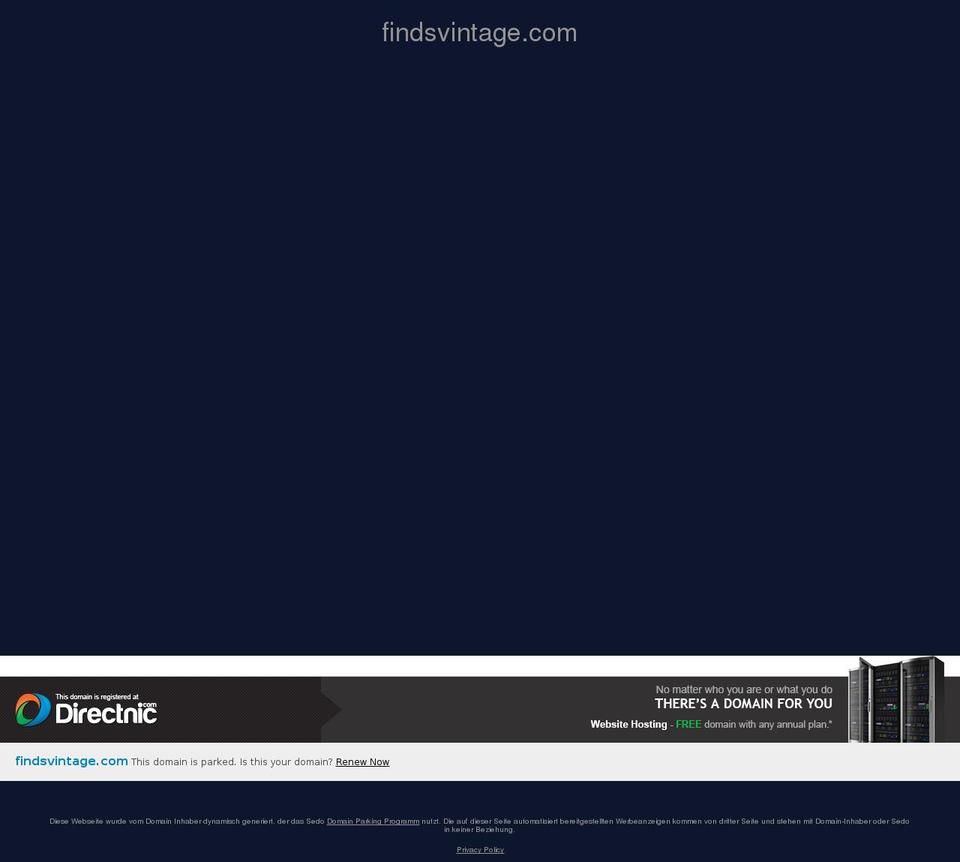
Task: Open the Directnic logo
Action: [x=86, y=710]
